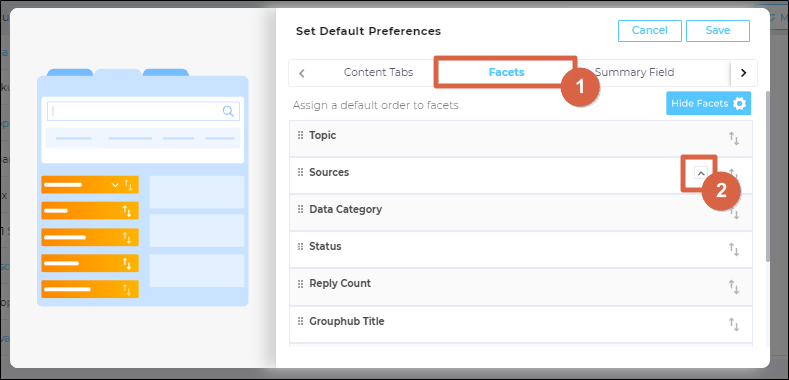Click the drag handle beside Status

pyautogui.click(x=300, y=246)
